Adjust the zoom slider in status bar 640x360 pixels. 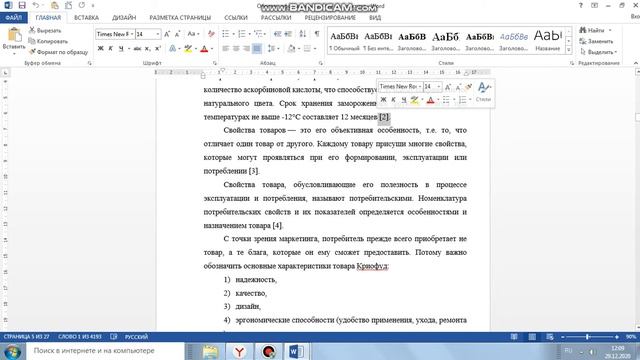coord(588,337)
